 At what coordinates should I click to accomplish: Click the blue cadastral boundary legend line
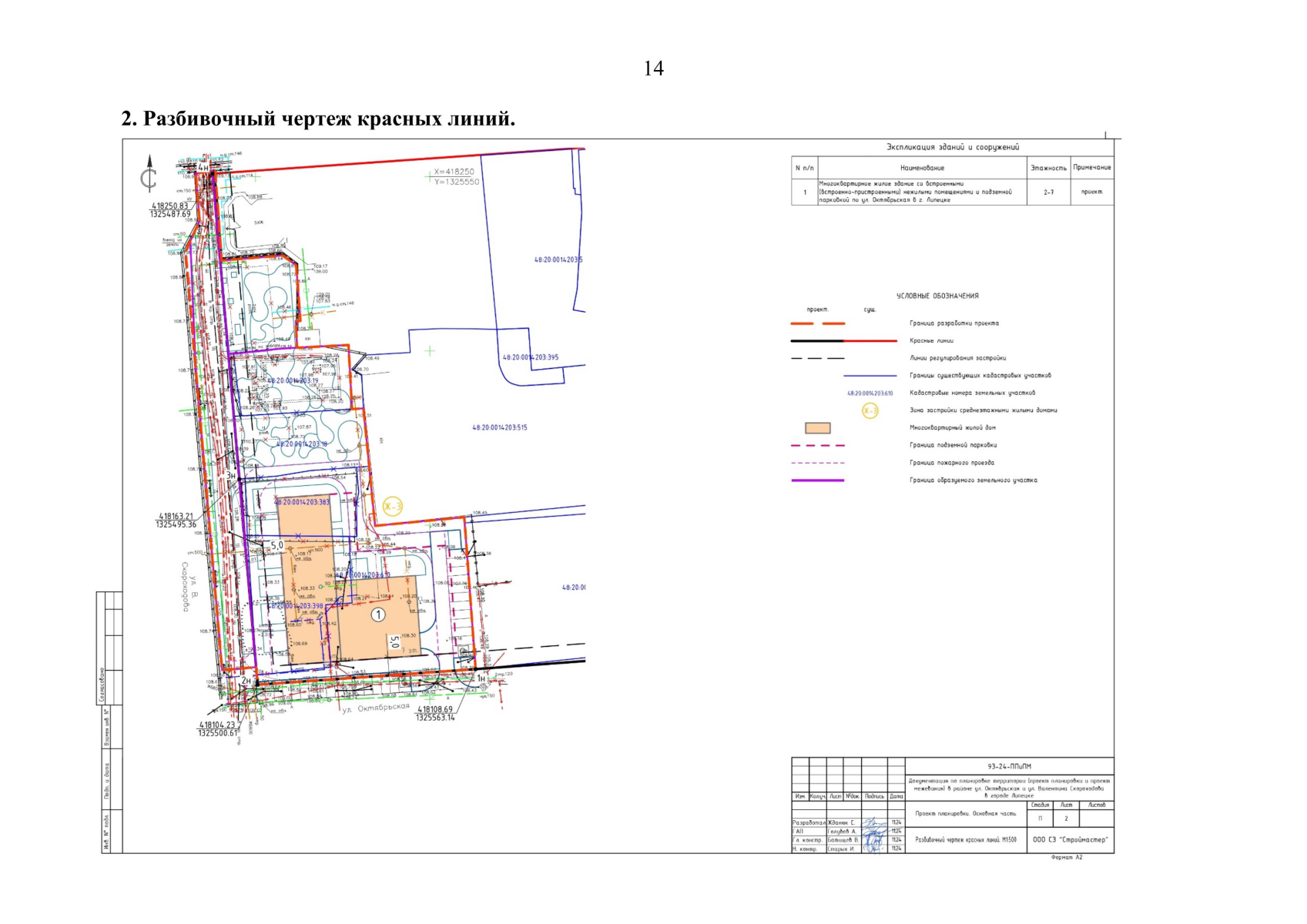[x=870, y=376]
